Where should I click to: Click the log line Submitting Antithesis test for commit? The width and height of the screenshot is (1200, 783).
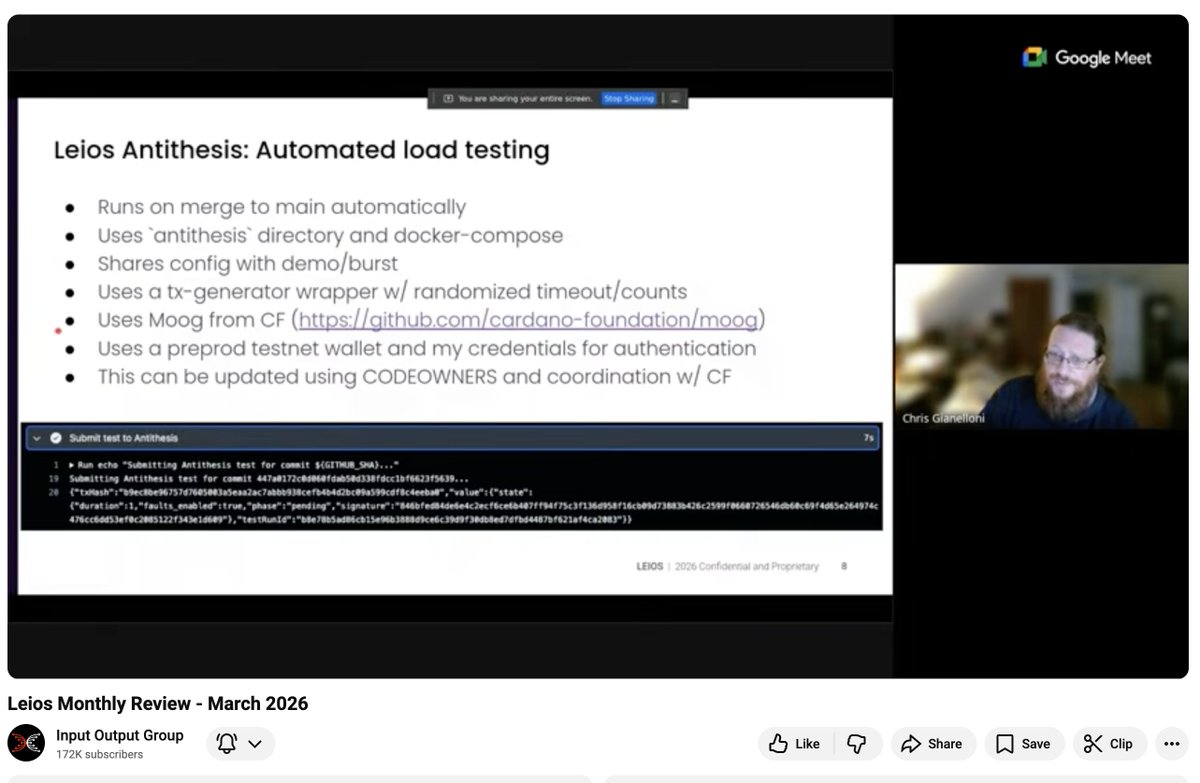pyautogui.click(x=268, y=479)
